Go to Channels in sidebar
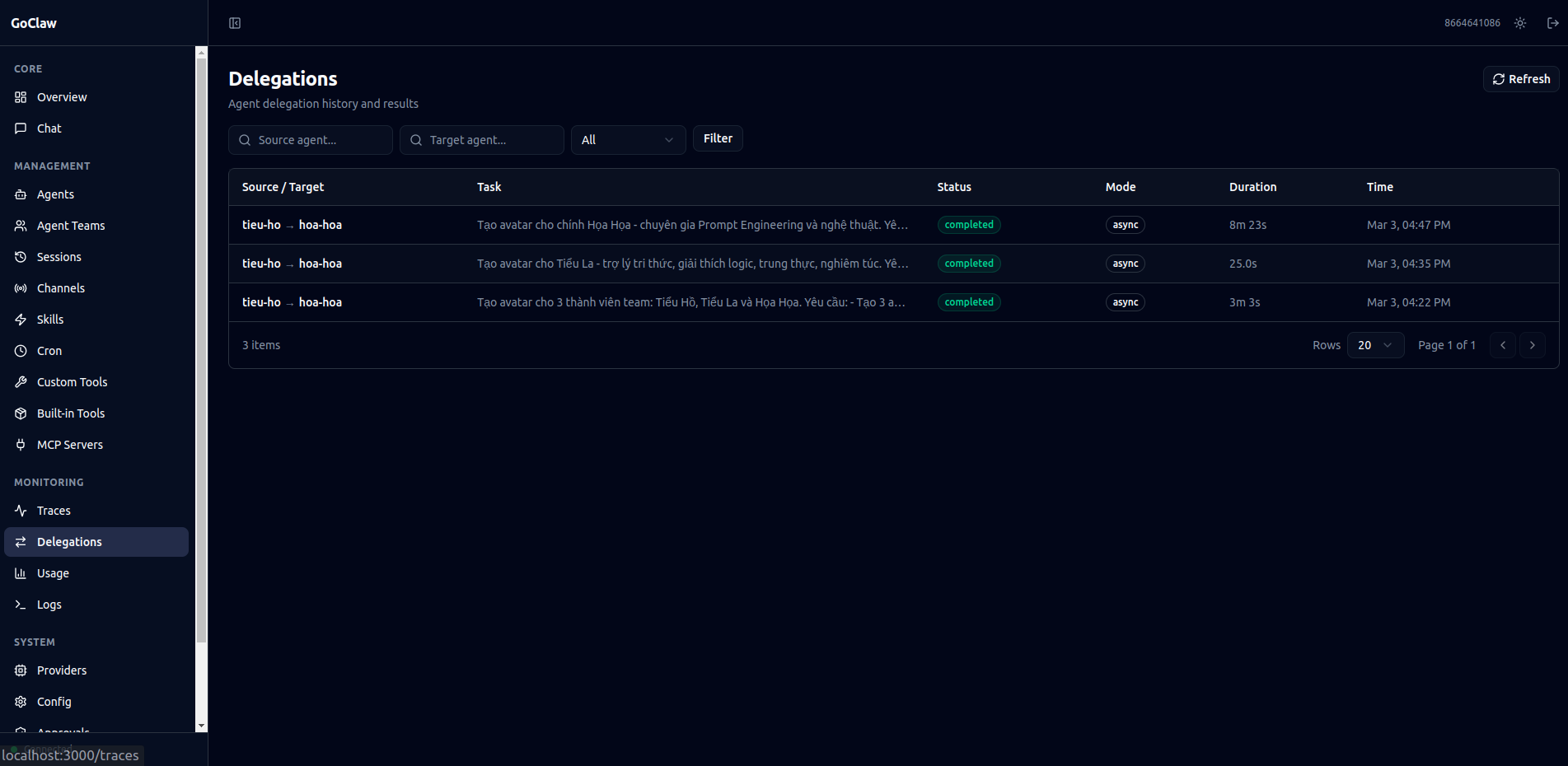Screen dimensions: 1568x766 tap(61, 288)
